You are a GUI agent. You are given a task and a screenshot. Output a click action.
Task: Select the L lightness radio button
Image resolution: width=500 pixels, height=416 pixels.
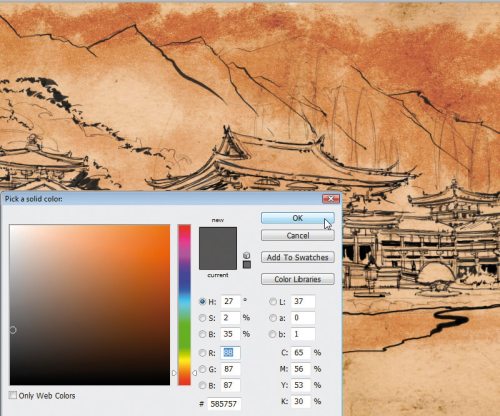pos(273,301)
